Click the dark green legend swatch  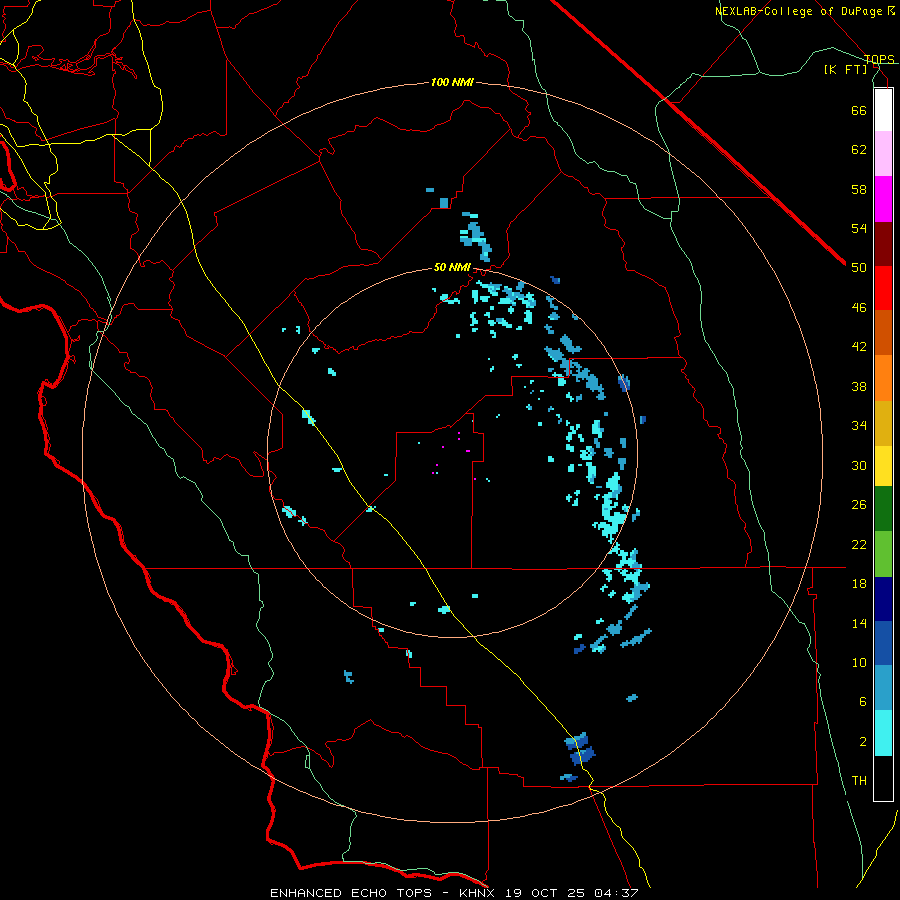pos(883,509)
